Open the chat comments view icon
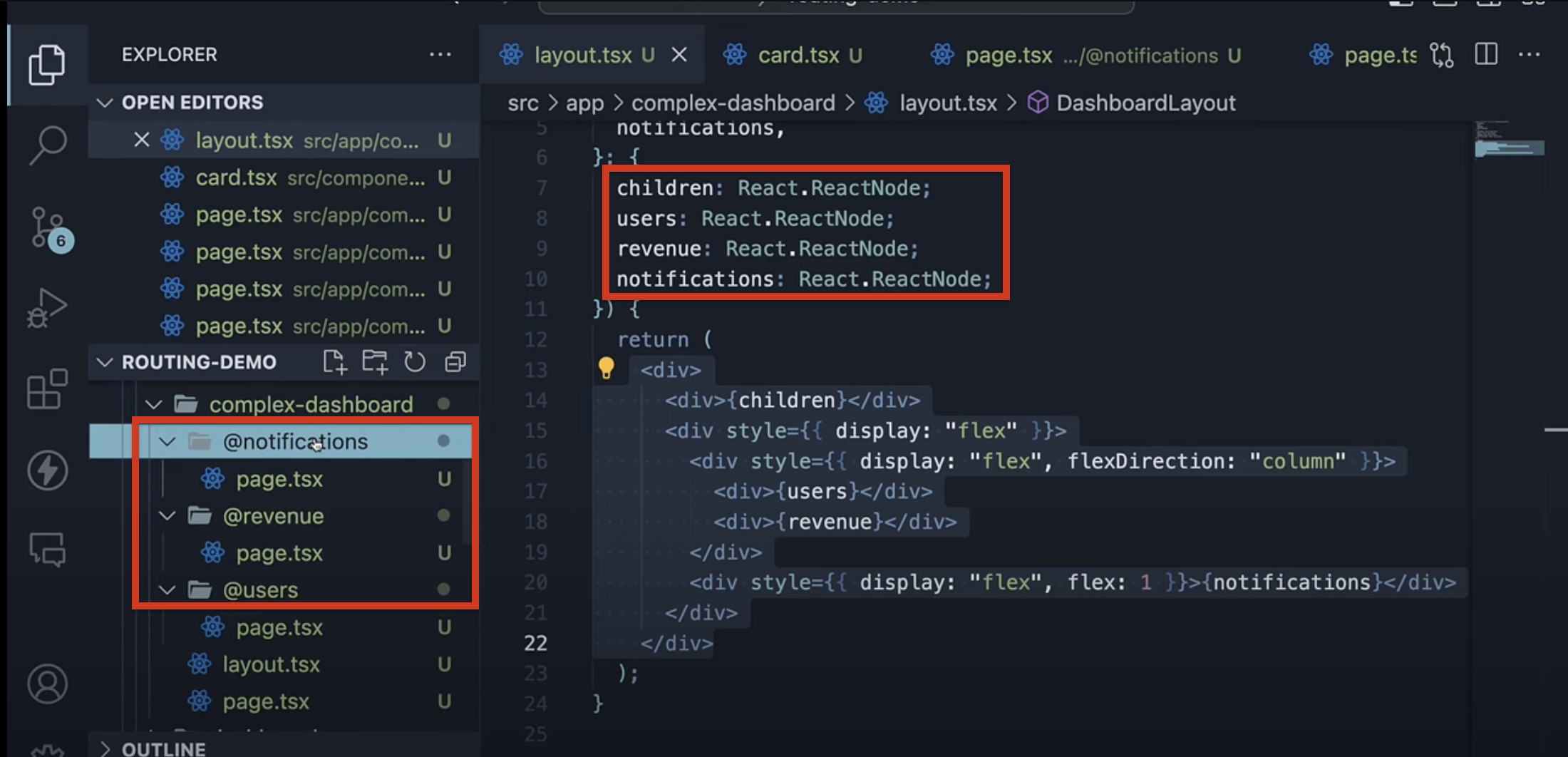This screenshot has height=757, width=1568. [47, 550]
